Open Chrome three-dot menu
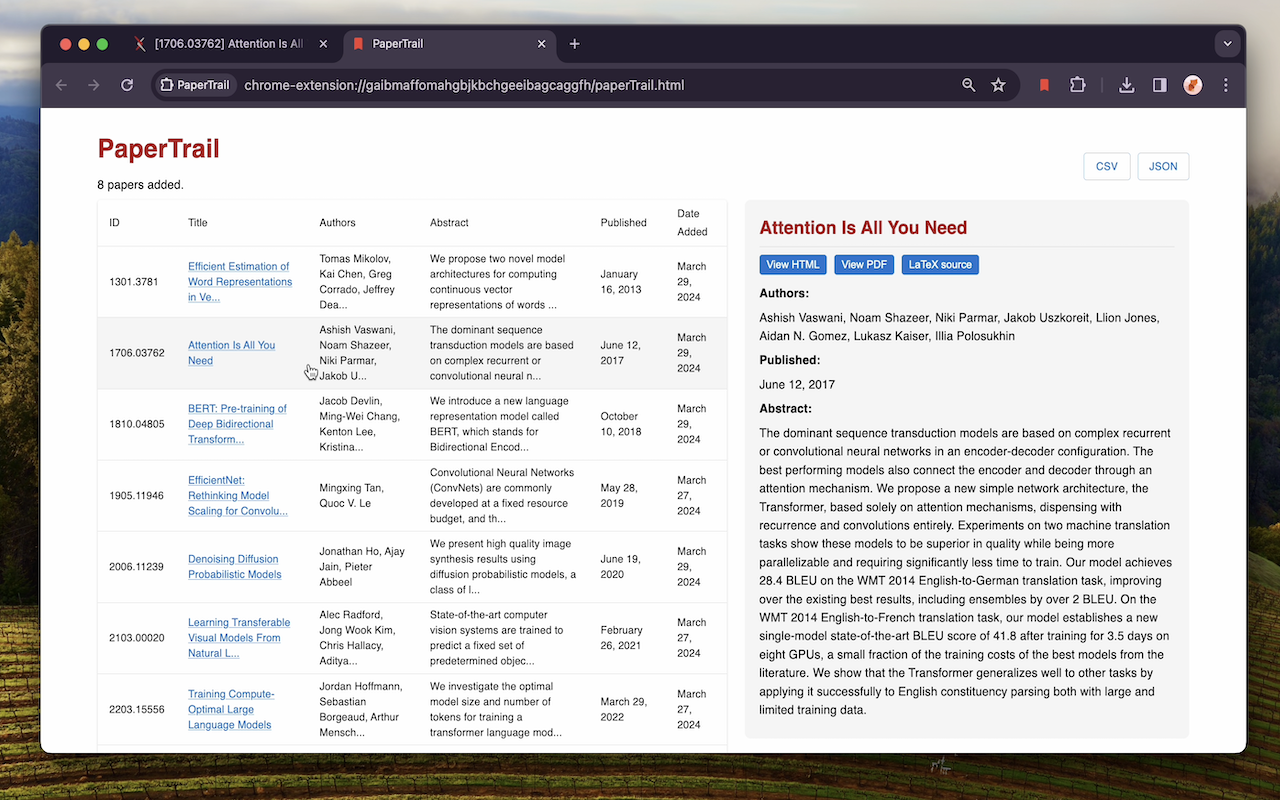1280x800 pixels. click(x=1226, y=85)
